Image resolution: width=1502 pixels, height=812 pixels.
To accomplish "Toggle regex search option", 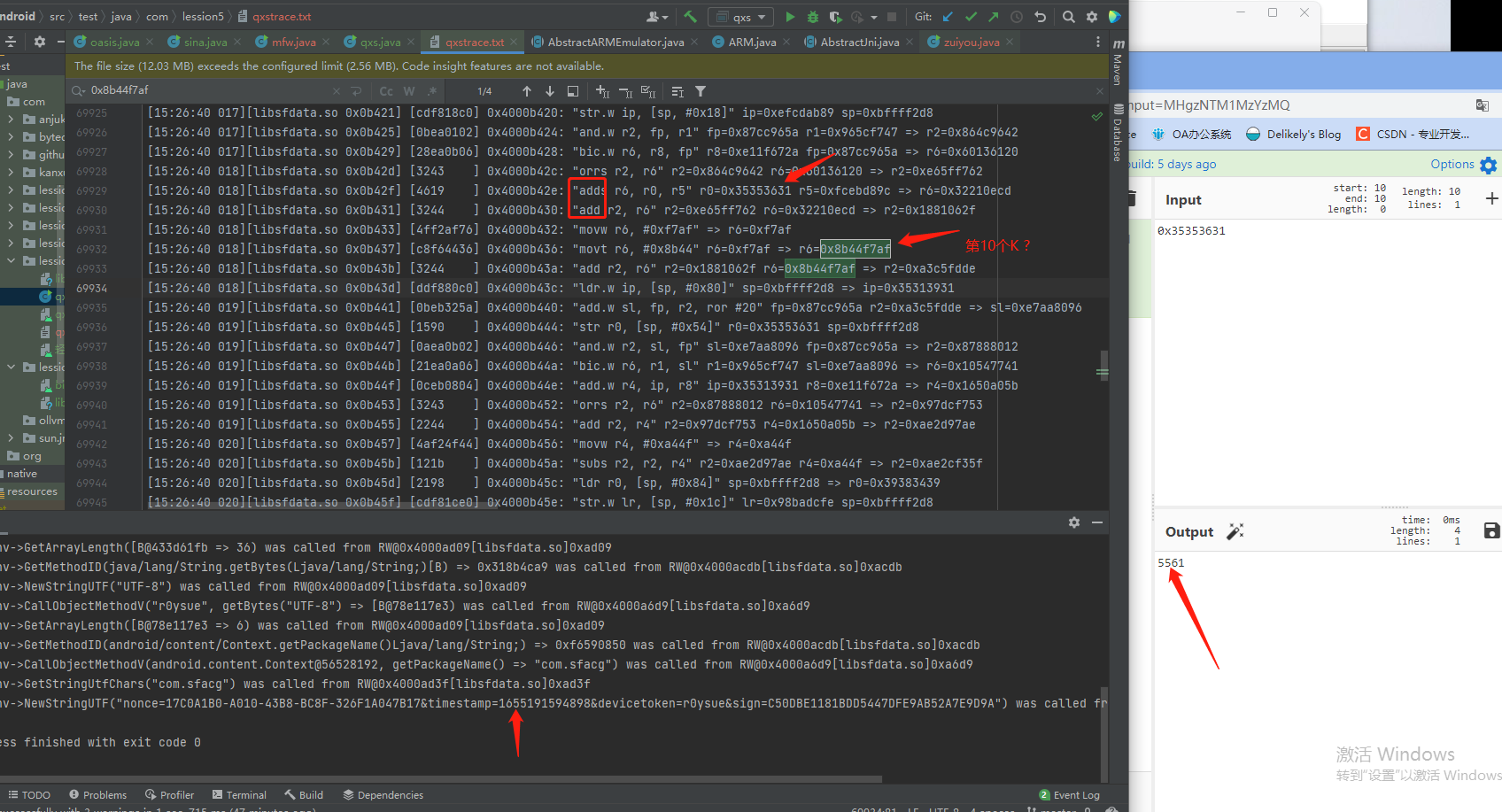I will point(432,91).
